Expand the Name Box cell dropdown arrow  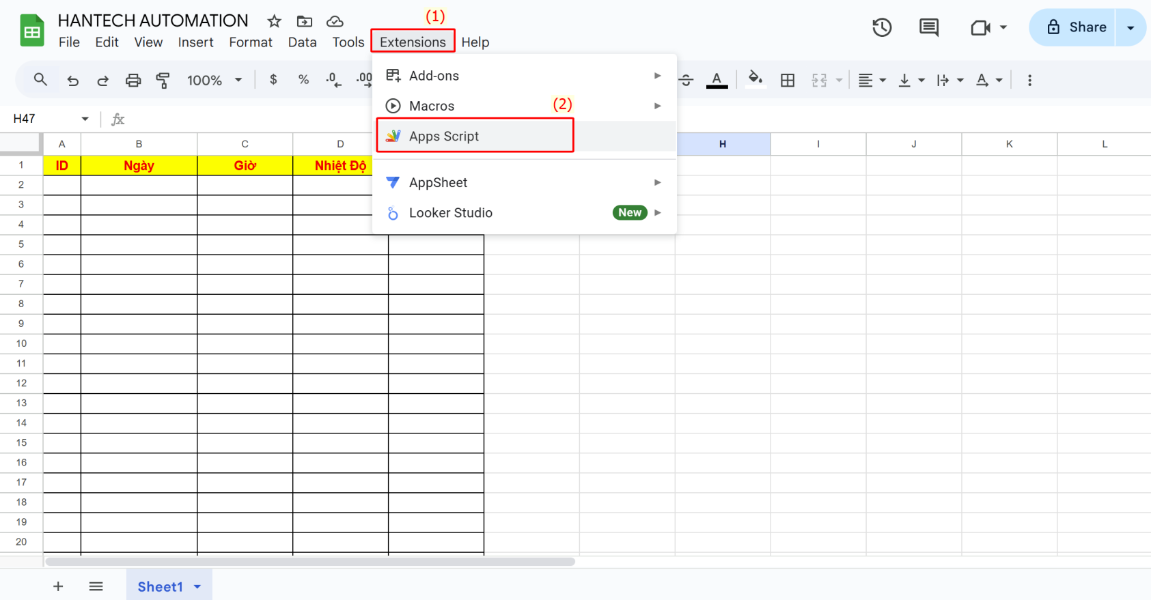85,119
